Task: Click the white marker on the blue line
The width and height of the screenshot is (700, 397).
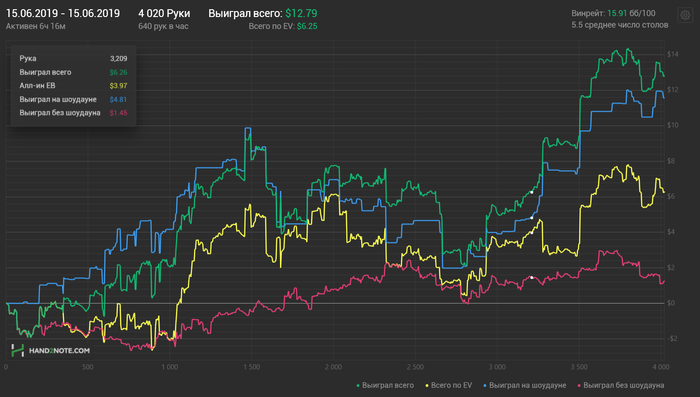Action: coord(532,217)
